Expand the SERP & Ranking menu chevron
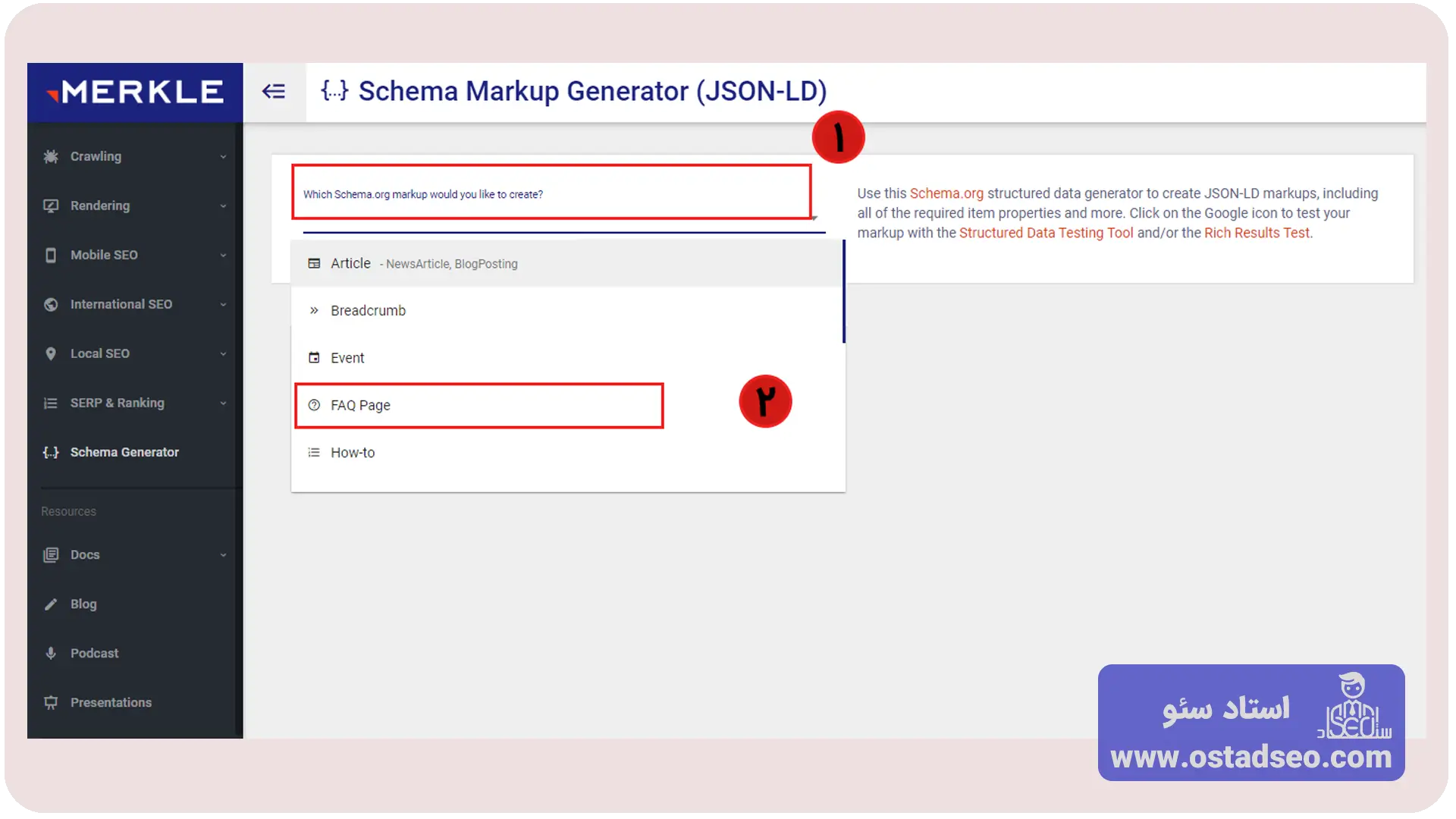1456x819 pixels. [x=223, y=403]
